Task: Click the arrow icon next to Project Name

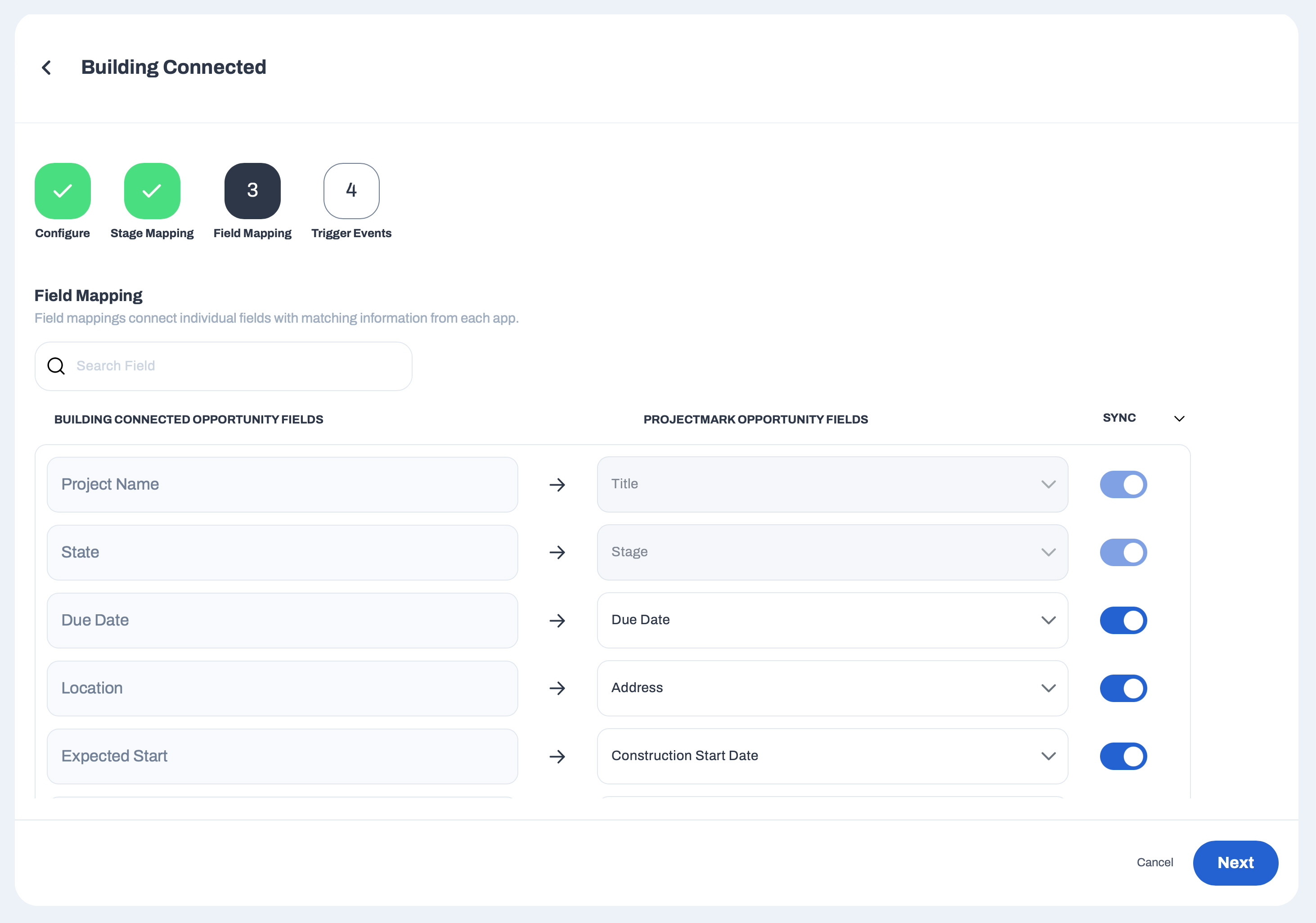Action: 557,485
